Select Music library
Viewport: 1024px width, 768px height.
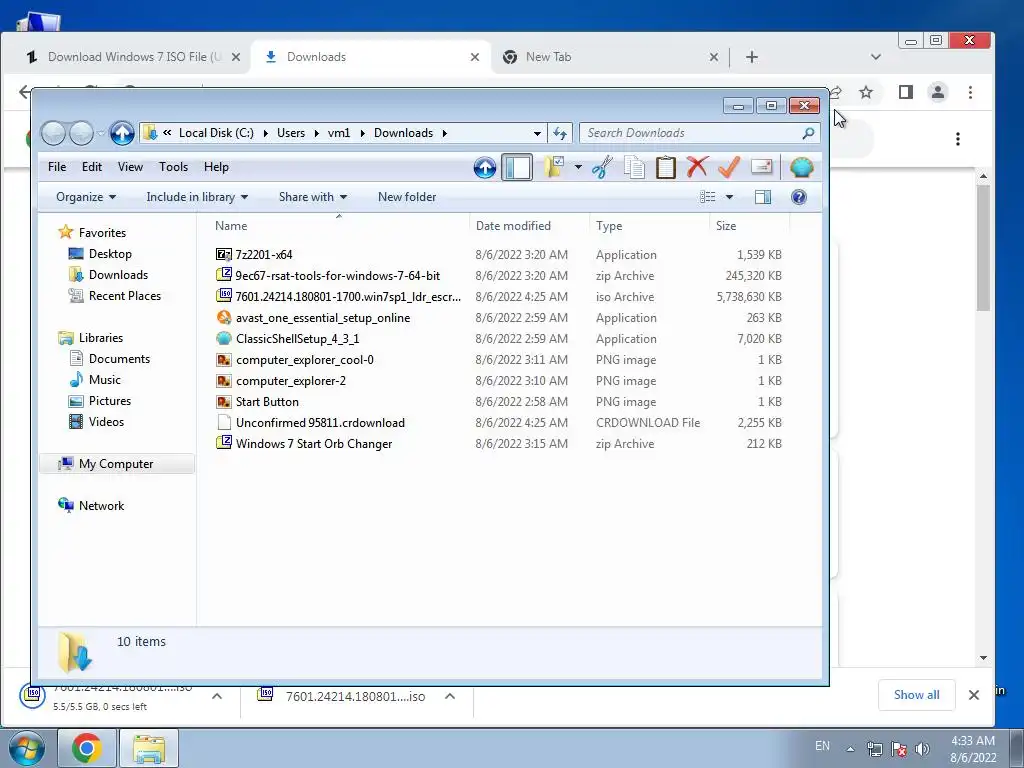click(104, 379)
